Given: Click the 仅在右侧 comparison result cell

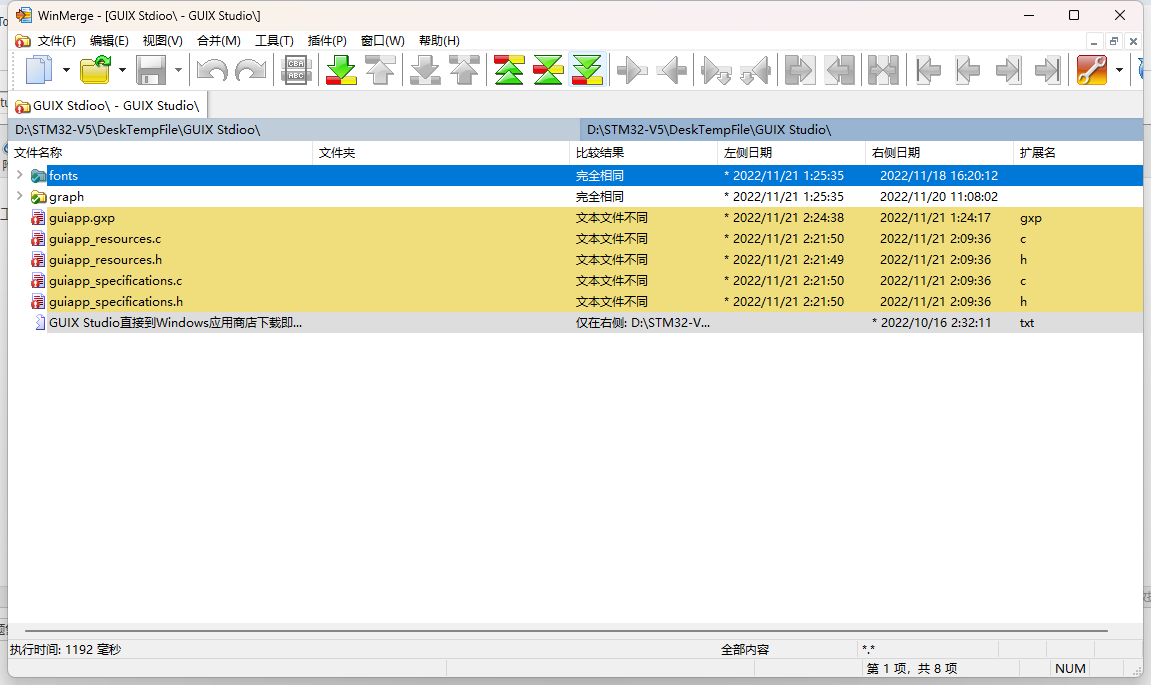Looking at the screenshot, I should click(642, 322).
